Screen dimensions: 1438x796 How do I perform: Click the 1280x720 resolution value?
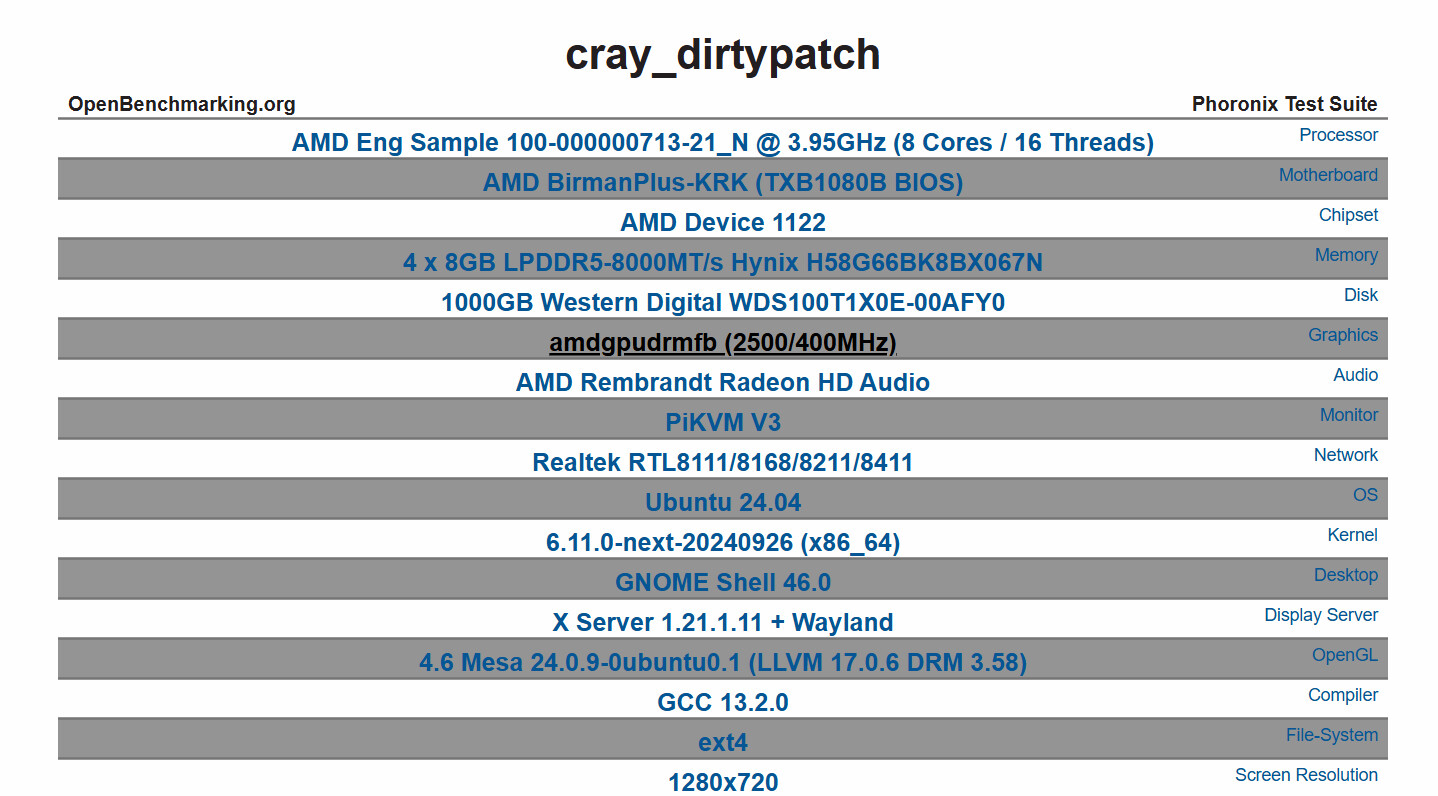tap(723, 783)
